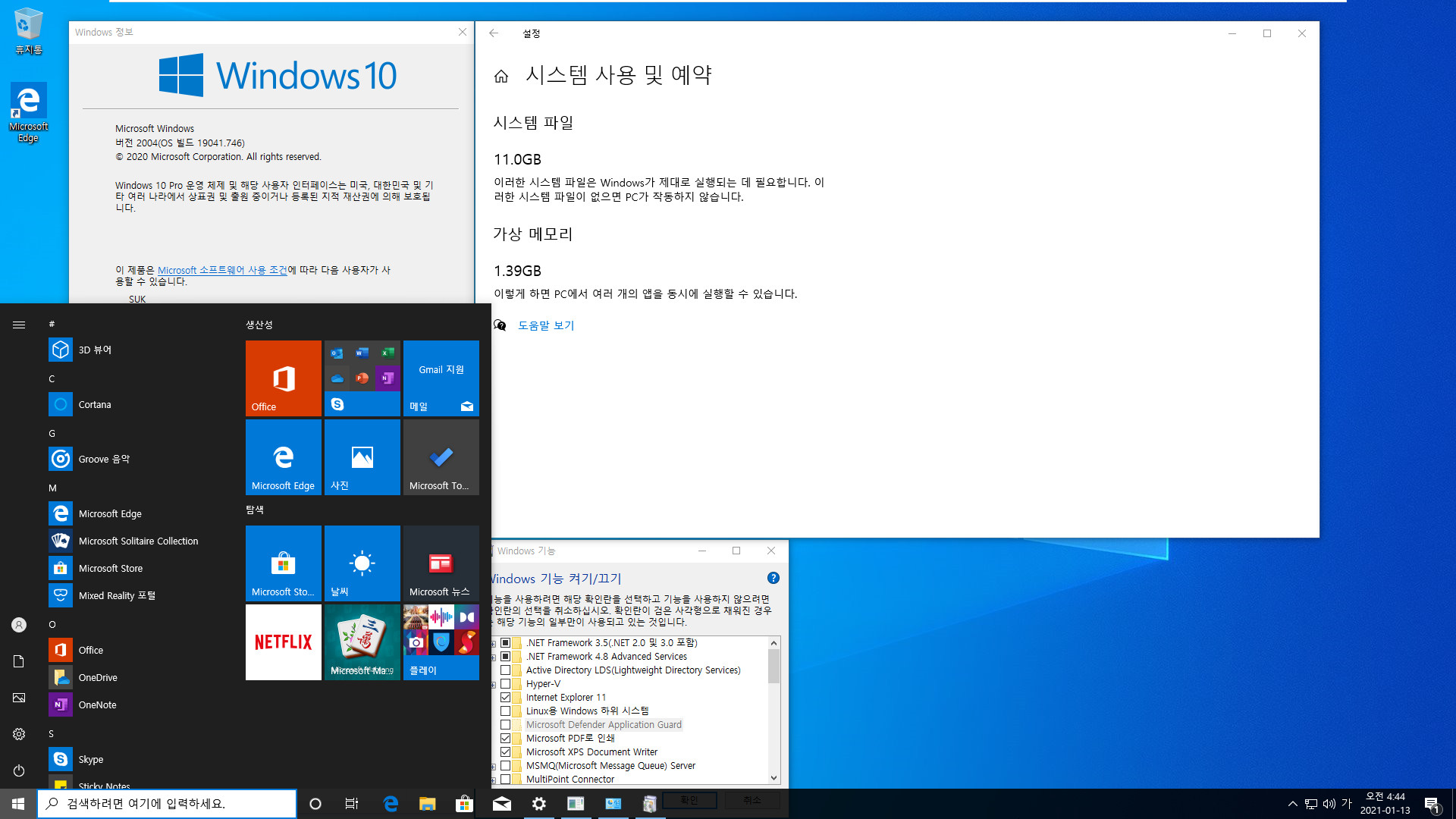1456x819 pixels.
Task: Open Task View on the taskbar
Action: pos(351,804)
